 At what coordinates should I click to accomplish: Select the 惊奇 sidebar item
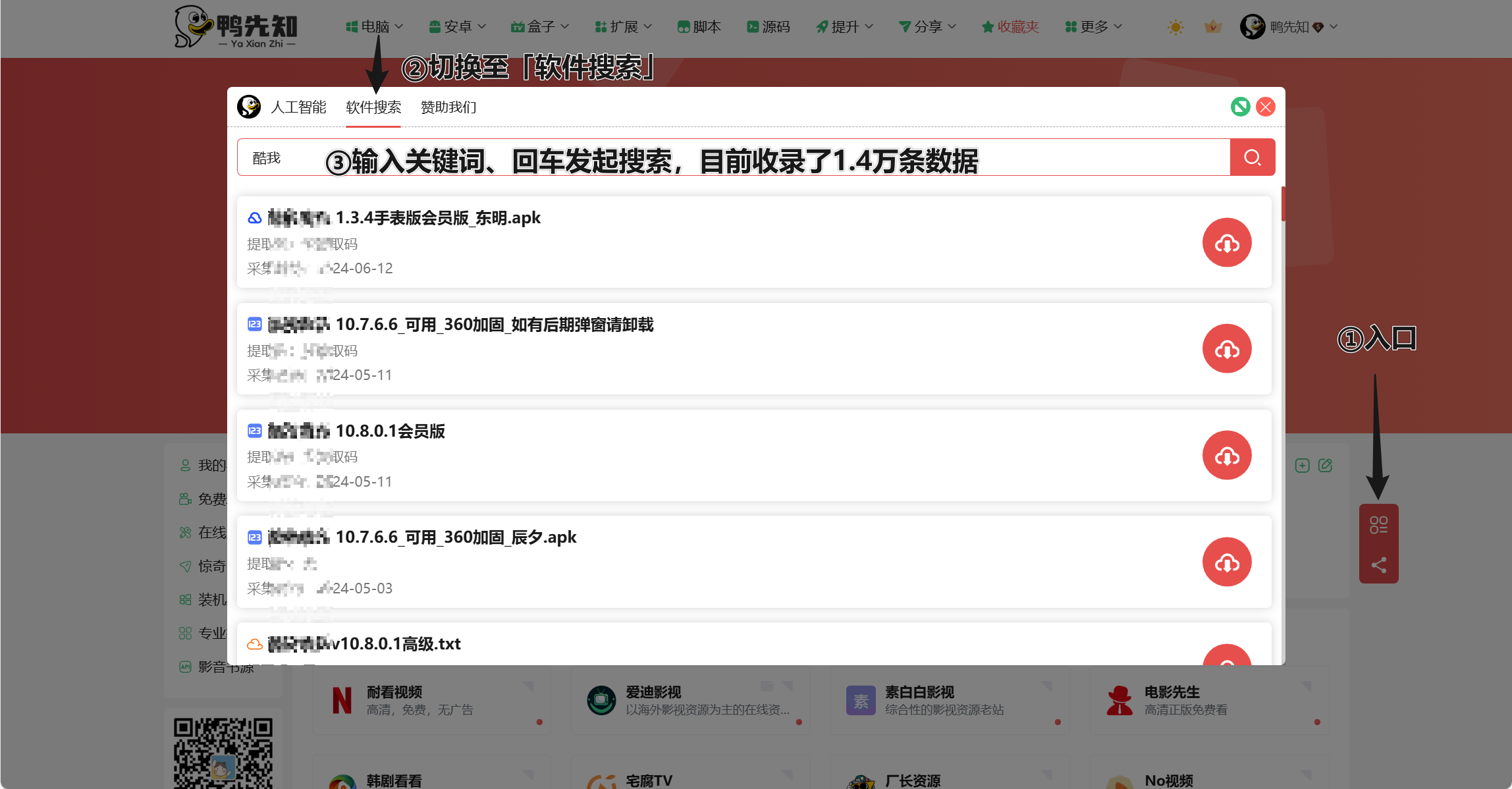(203, 566)
